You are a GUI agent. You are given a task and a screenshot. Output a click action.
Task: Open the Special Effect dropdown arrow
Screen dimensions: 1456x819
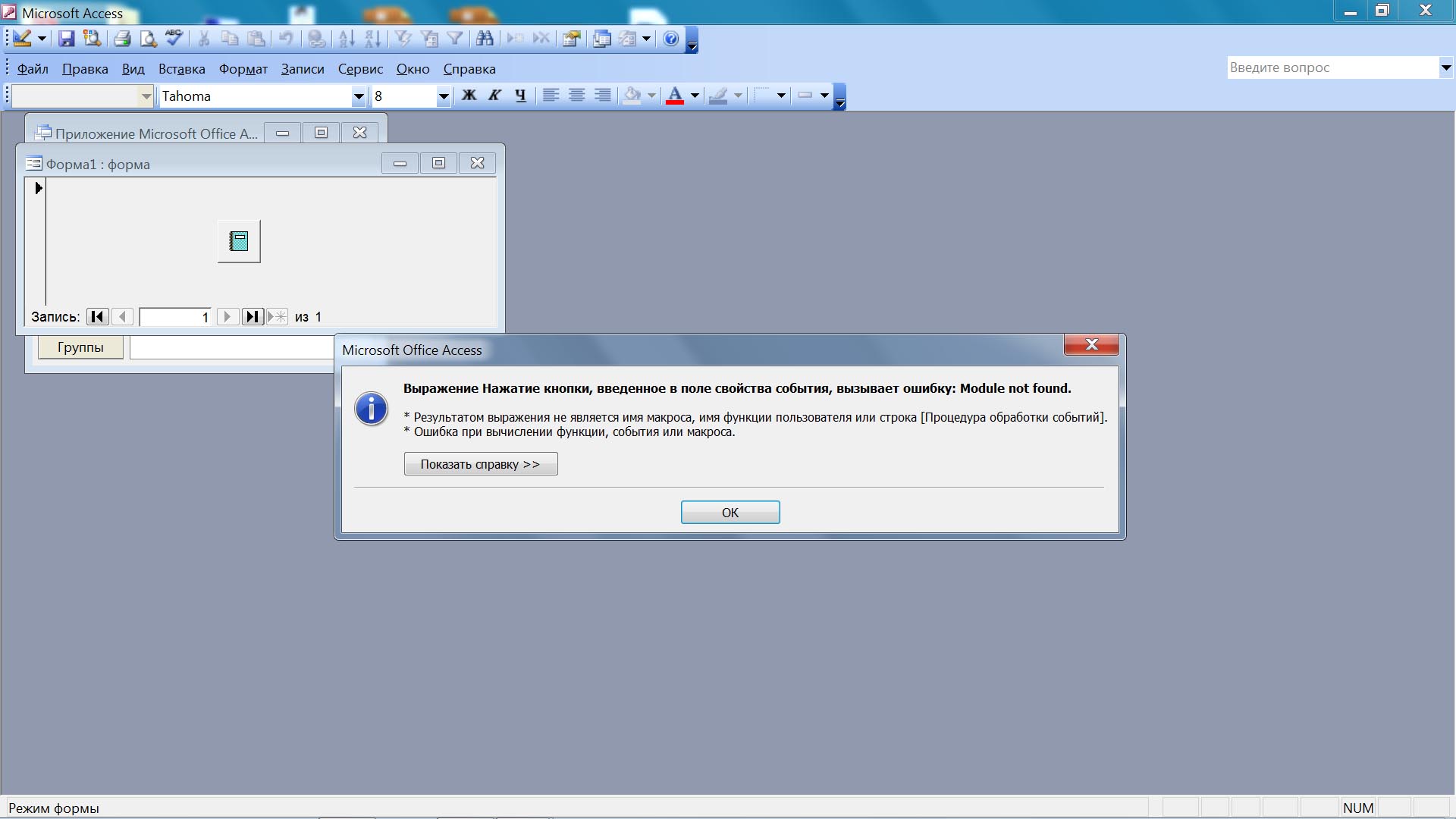click(824, 96)
